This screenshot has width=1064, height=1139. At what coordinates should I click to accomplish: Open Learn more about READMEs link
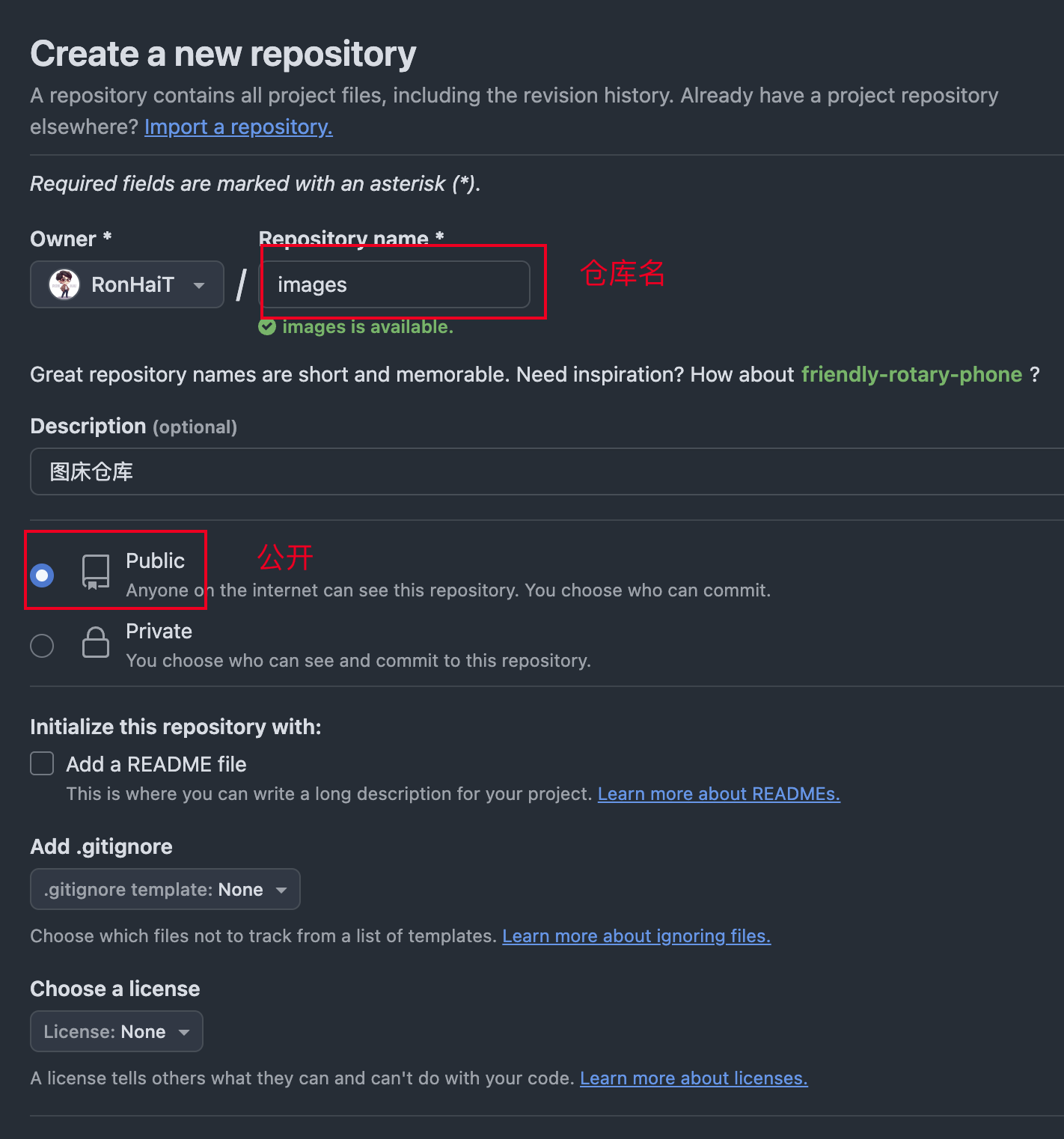[719, 794]
